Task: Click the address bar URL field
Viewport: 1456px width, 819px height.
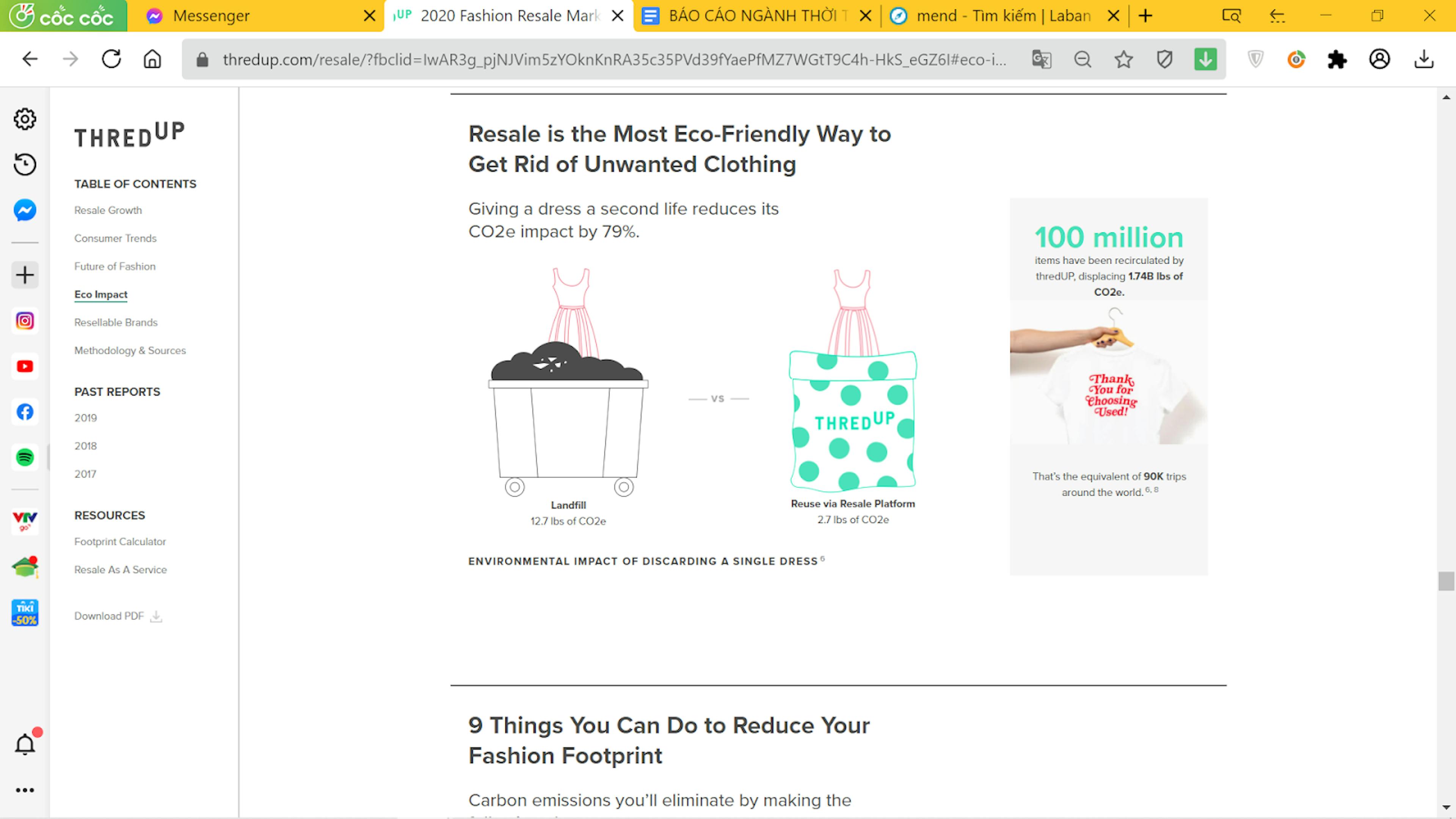Action: [x=614, y=60]
